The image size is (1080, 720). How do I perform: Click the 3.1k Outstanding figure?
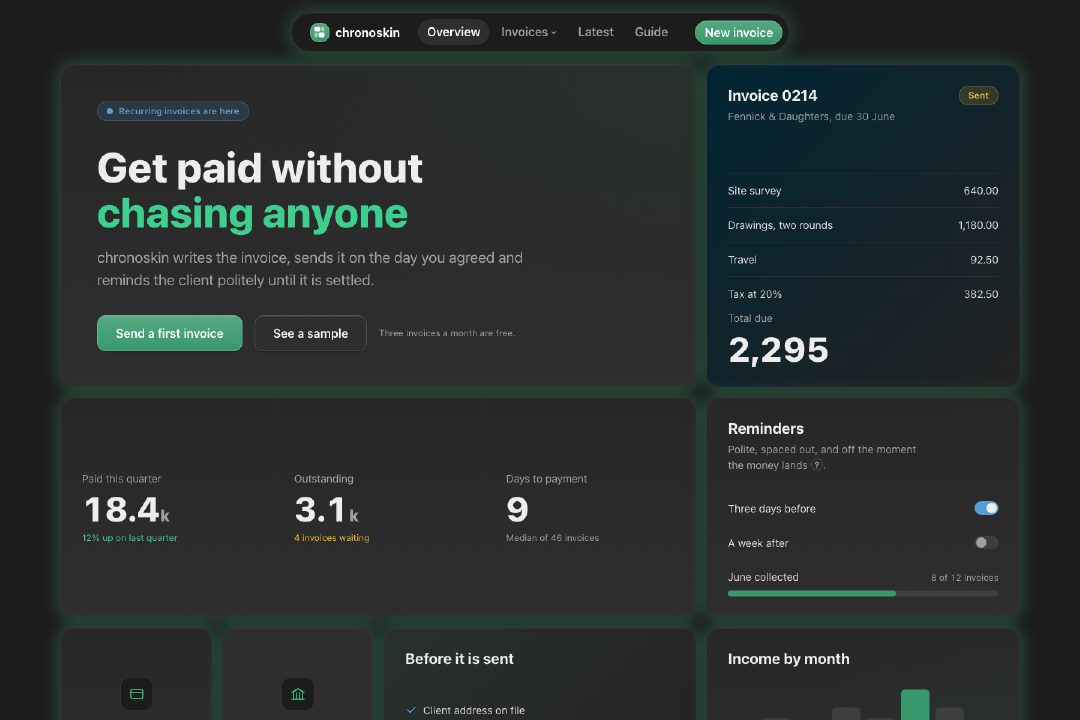coord(326,510)
